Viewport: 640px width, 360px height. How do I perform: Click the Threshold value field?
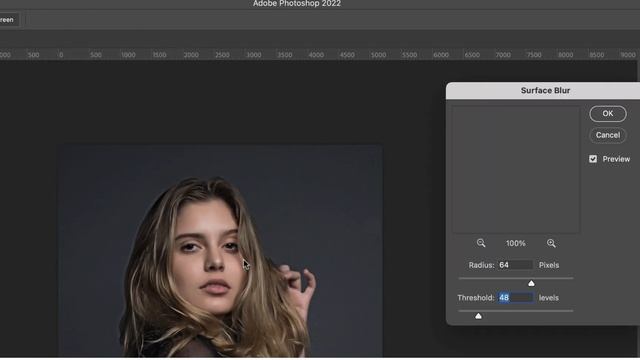click(x=516, y=298)
